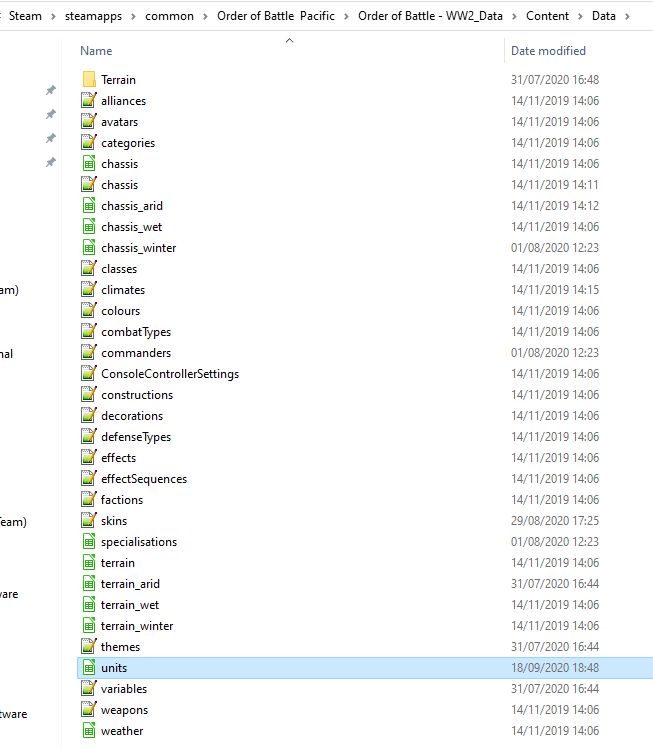Click the climates file icon

click(89, 289)
